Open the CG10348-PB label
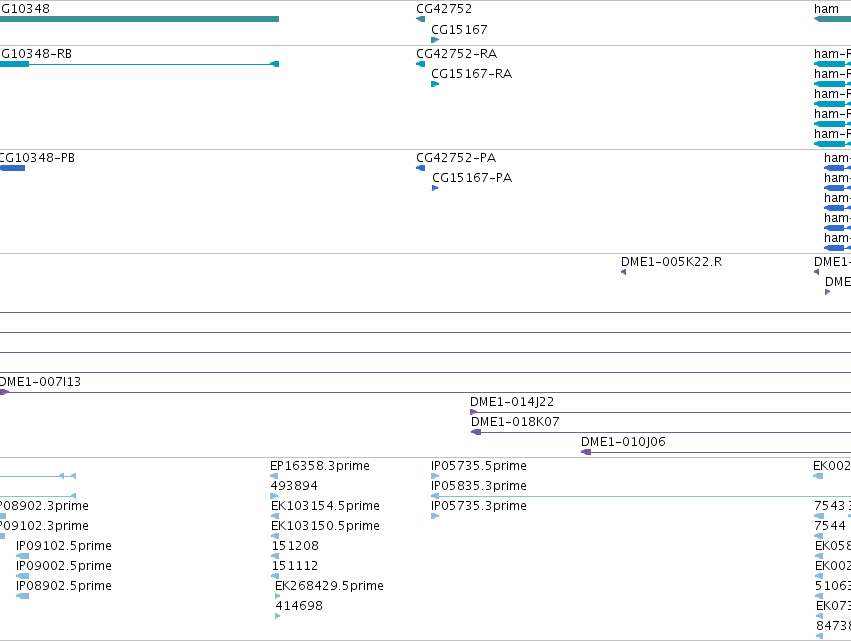Screen dimensions: 851x641 point(37,158)
